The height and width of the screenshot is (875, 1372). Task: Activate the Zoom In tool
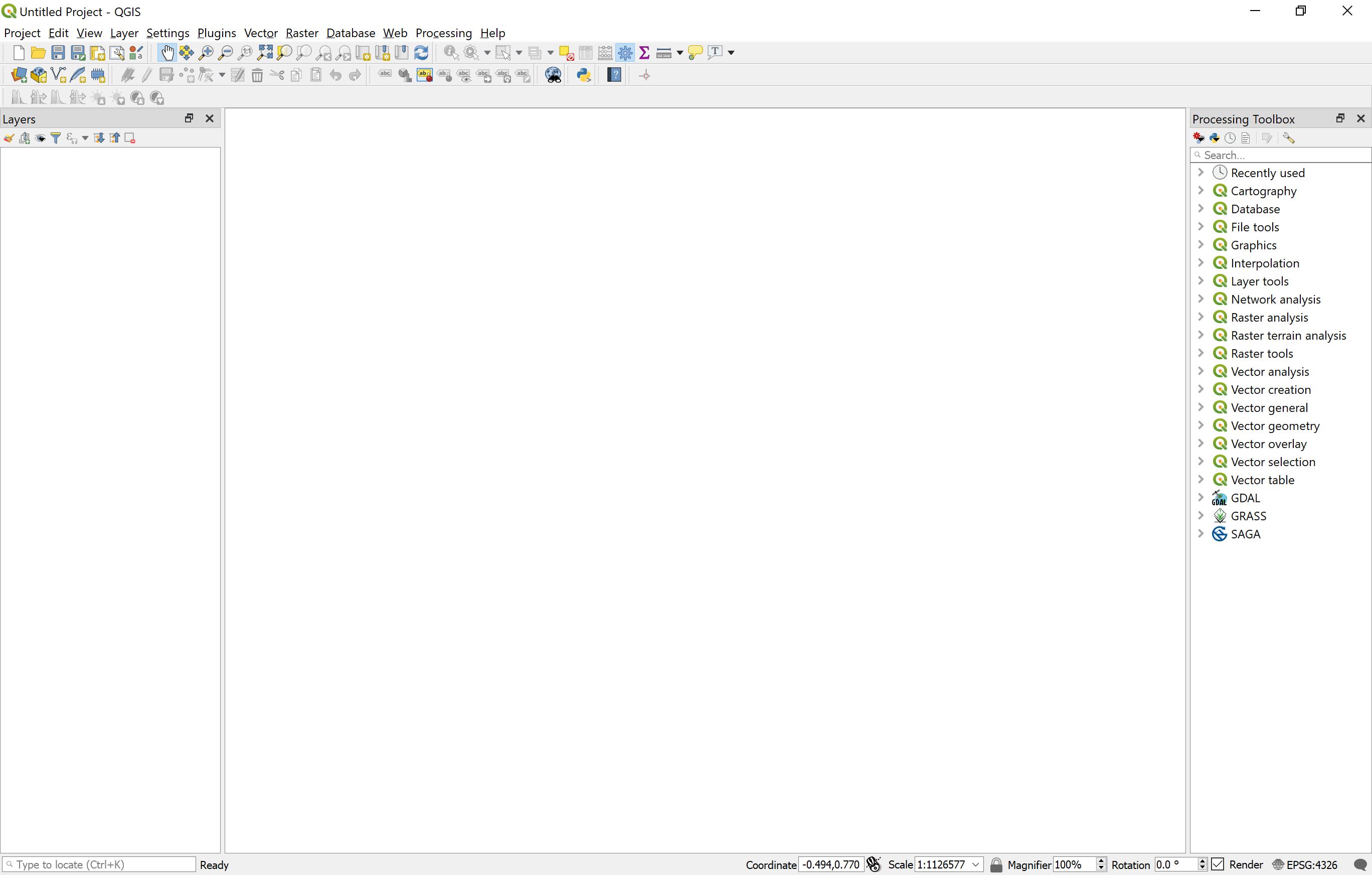pos(206,52)
